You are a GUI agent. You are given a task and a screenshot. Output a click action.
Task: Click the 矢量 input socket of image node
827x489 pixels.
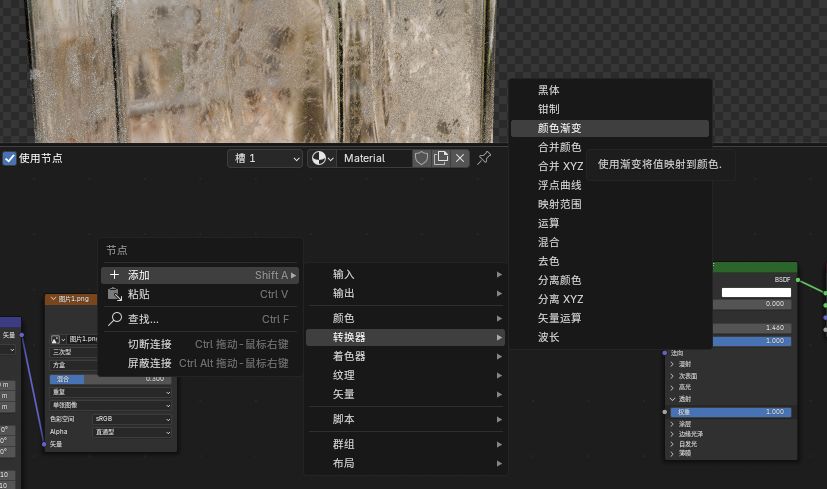coord(44,445)
